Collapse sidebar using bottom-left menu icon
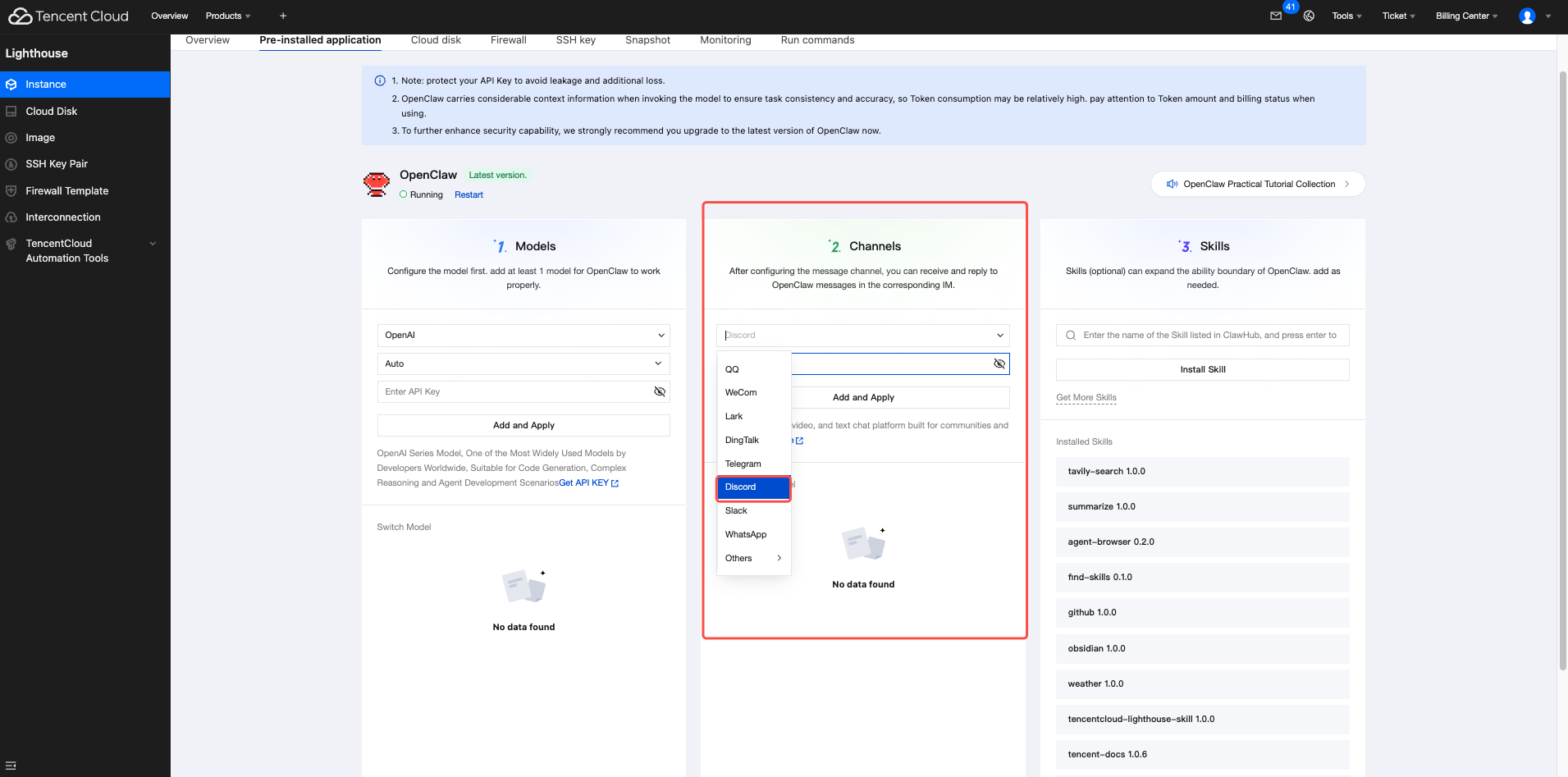This screenshot has height=777, width=1568. (x=11, y=766)
